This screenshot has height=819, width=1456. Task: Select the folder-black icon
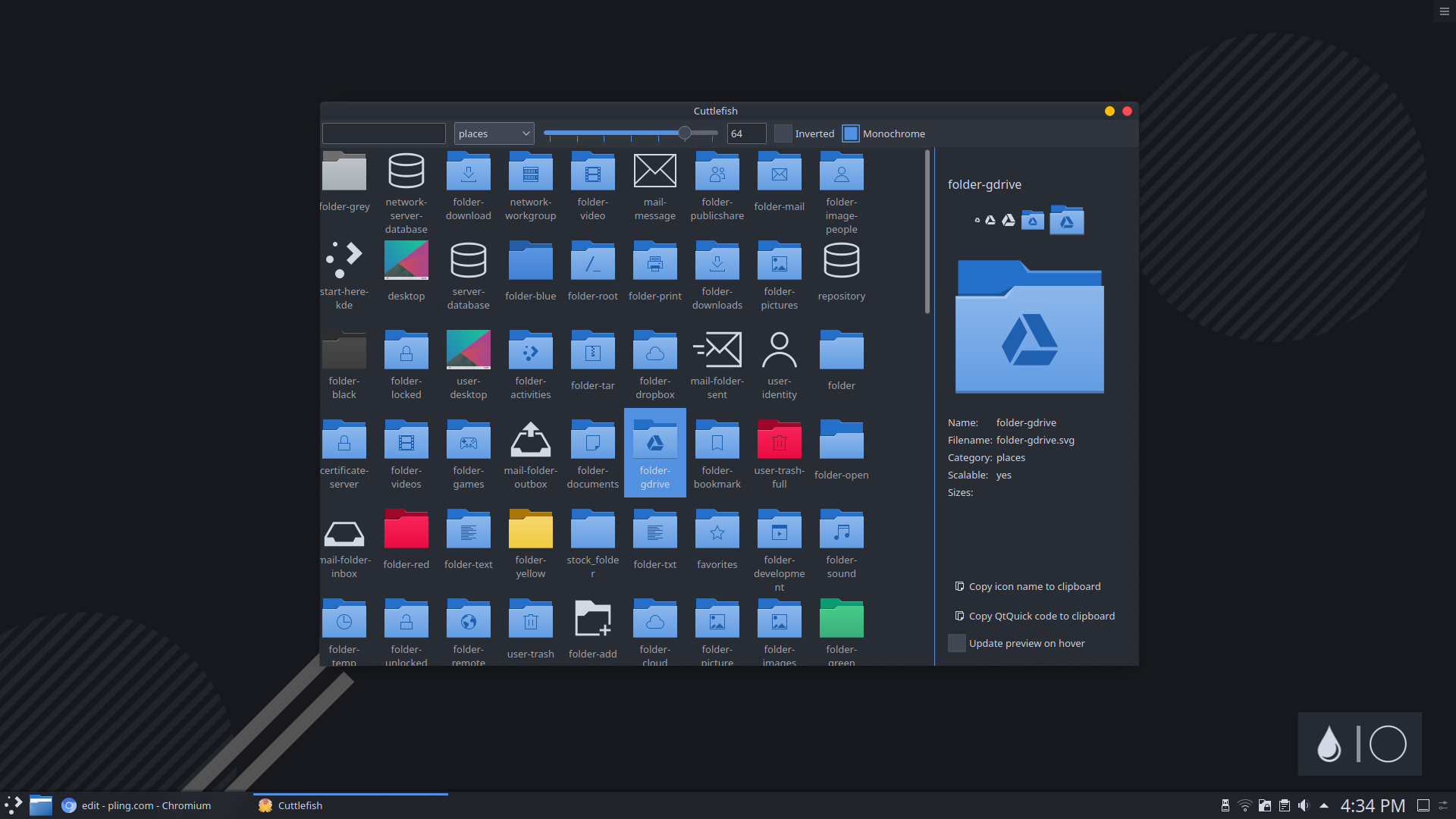(x=344, y=350)
